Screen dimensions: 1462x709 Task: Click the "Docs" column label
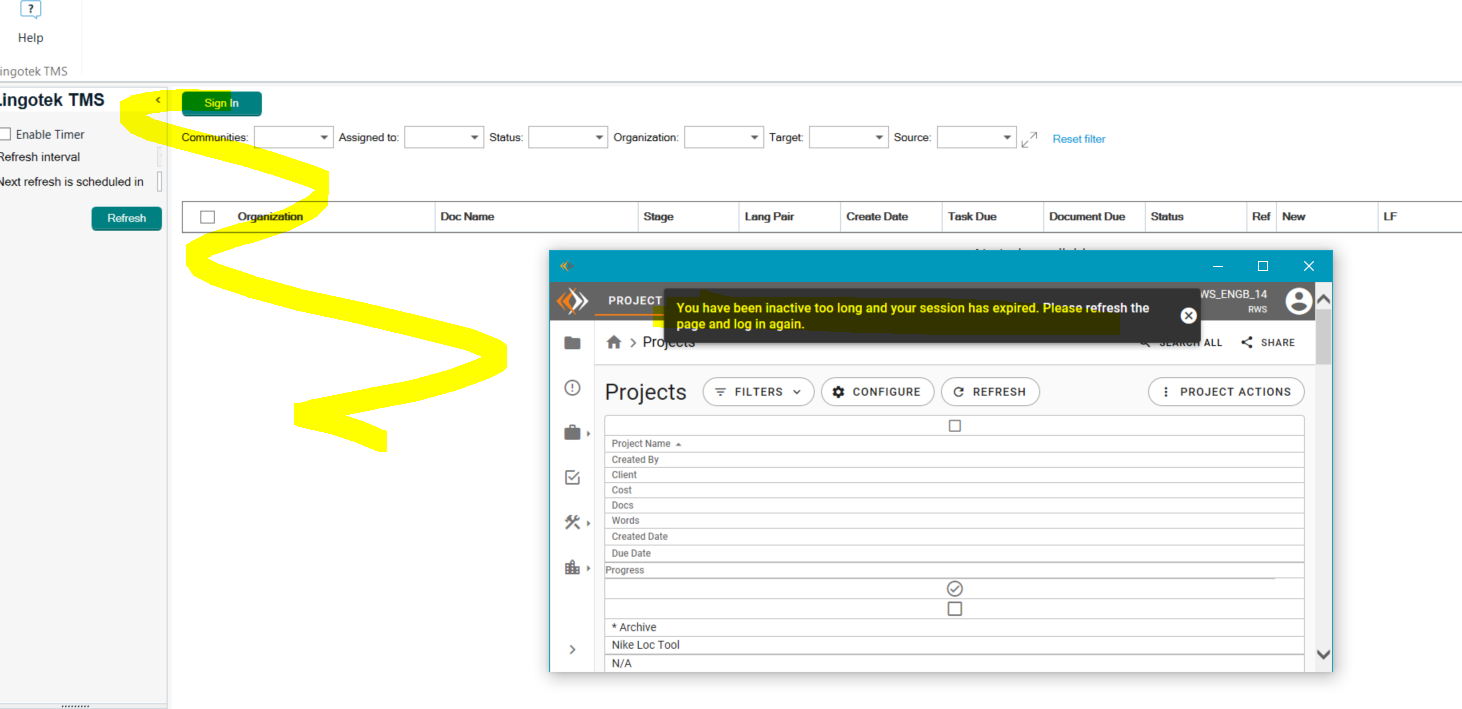click(x=622, y=505)
